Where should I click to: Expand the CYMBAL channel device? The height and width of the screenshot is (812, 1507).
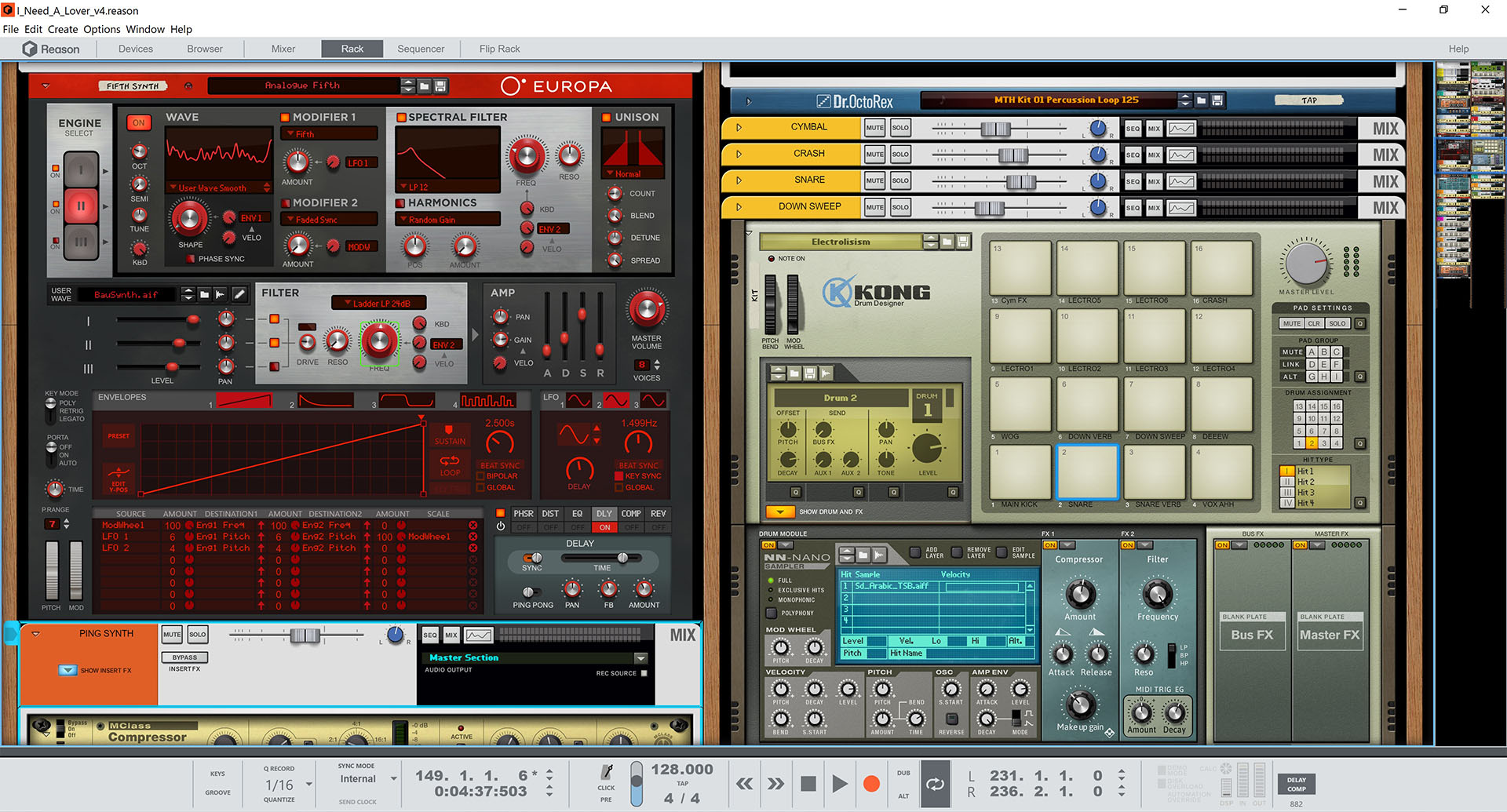click(739, 127)
